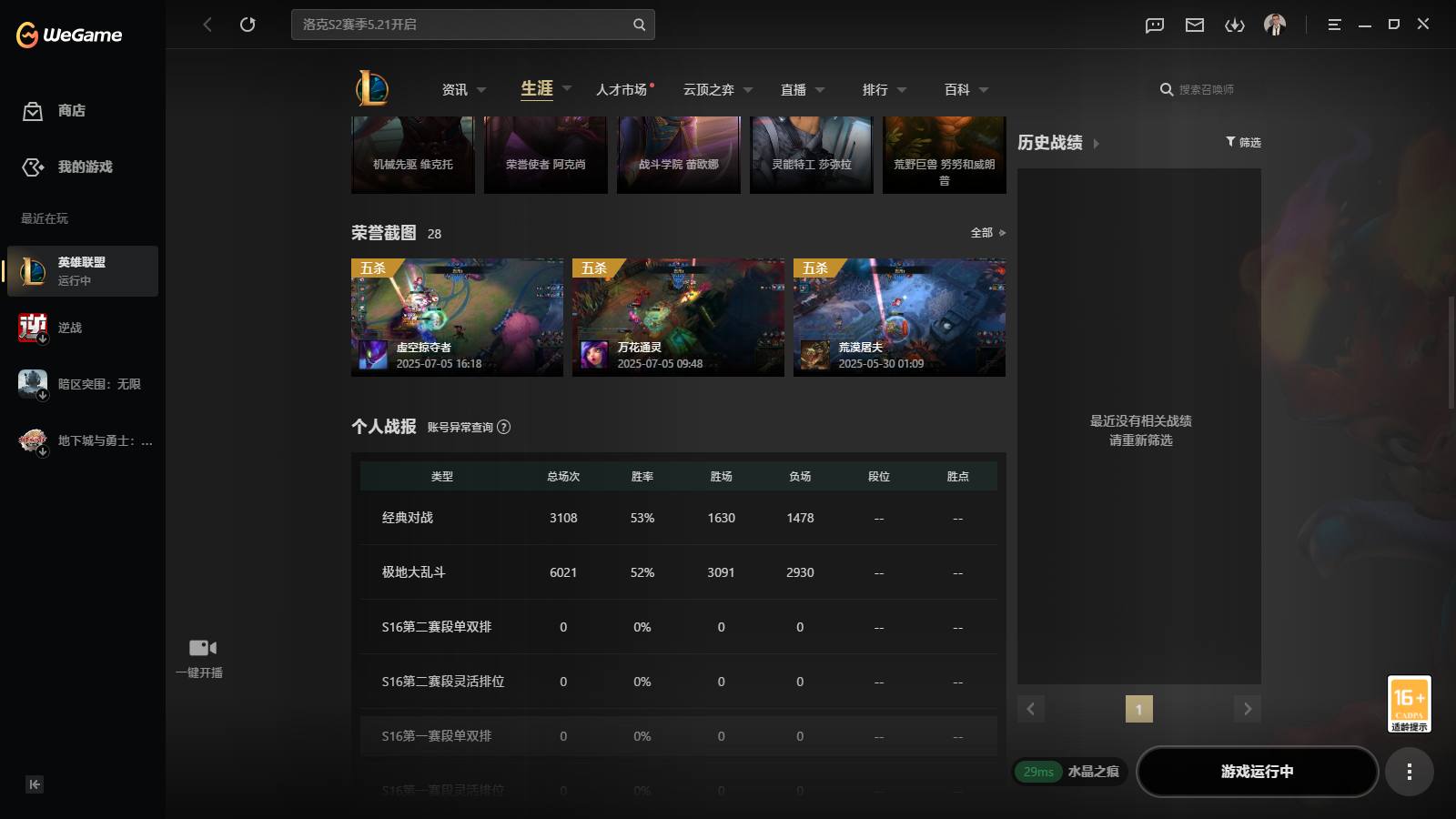Open 荒野巨兽 努努和威朗普 champion card

click(x=945, y=155)
